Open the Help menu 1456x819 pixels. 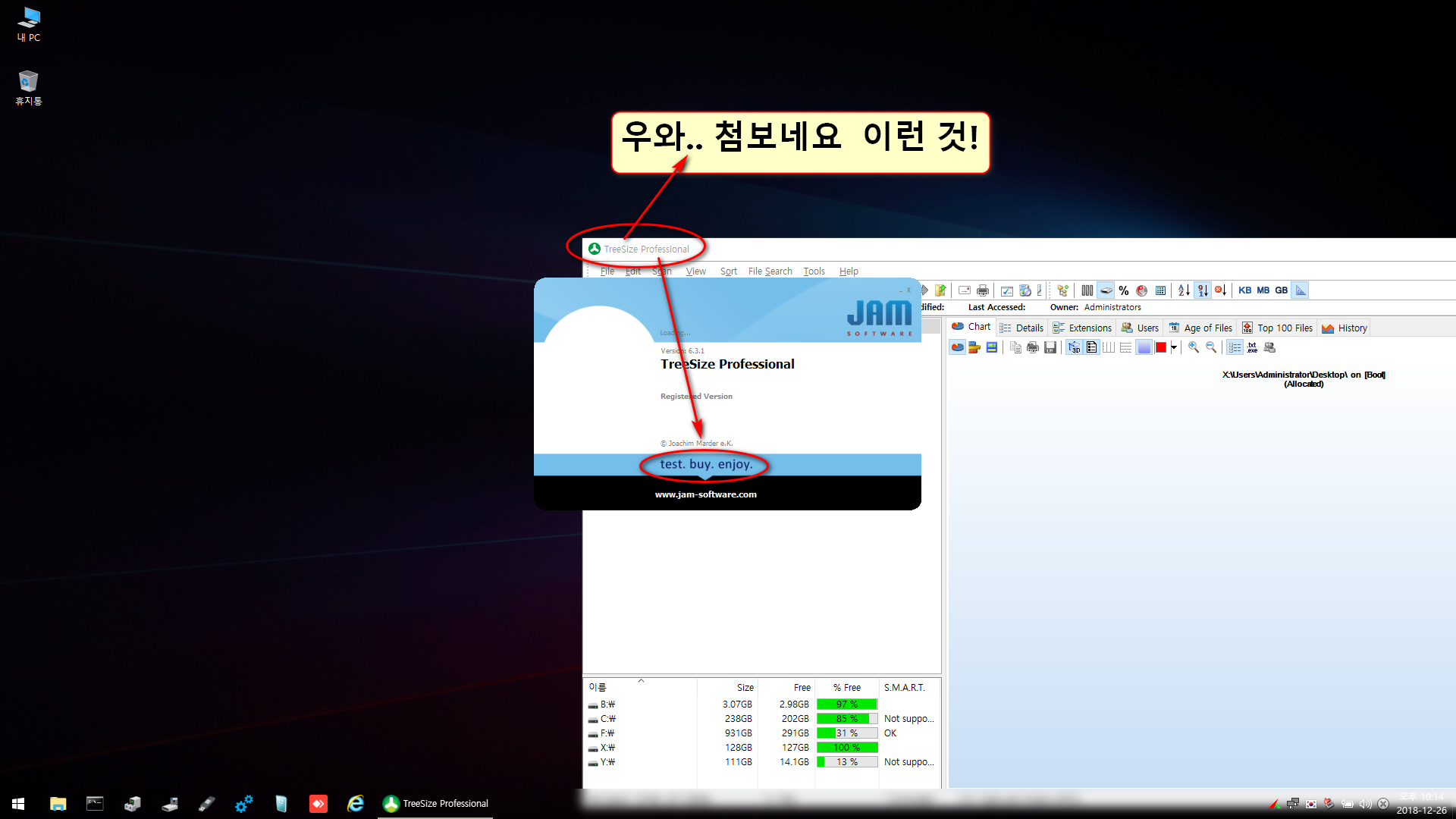[x=849, y=271]
